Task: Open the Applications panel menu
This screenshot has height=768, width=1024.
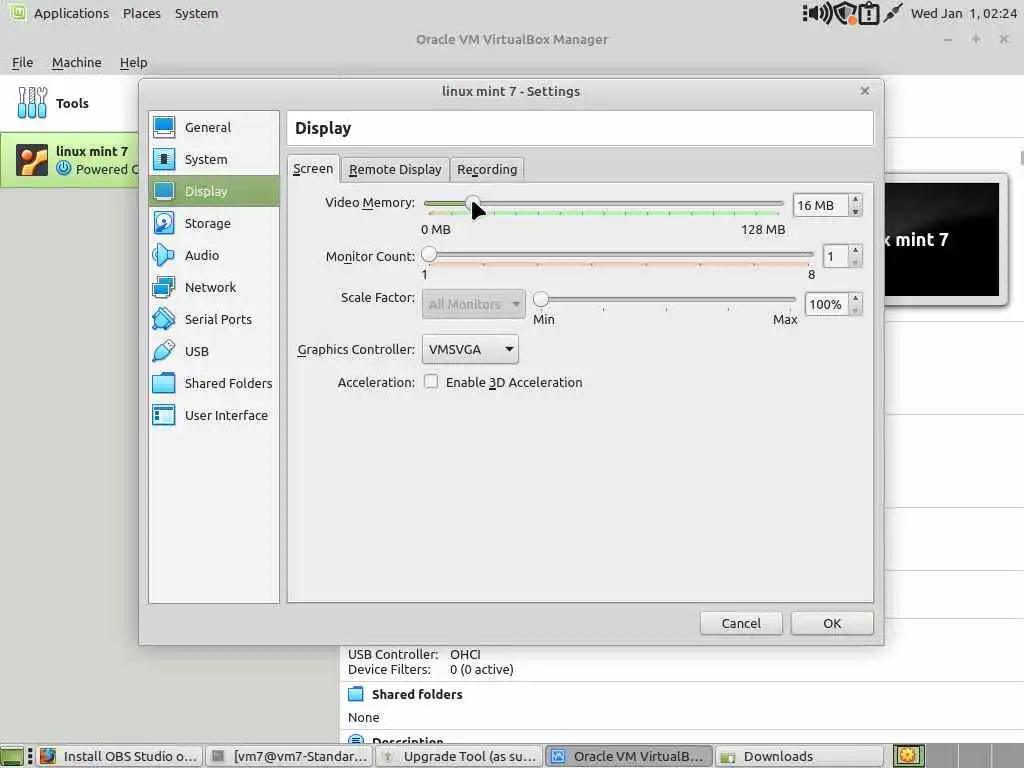Action: click(x=71, y=13)
